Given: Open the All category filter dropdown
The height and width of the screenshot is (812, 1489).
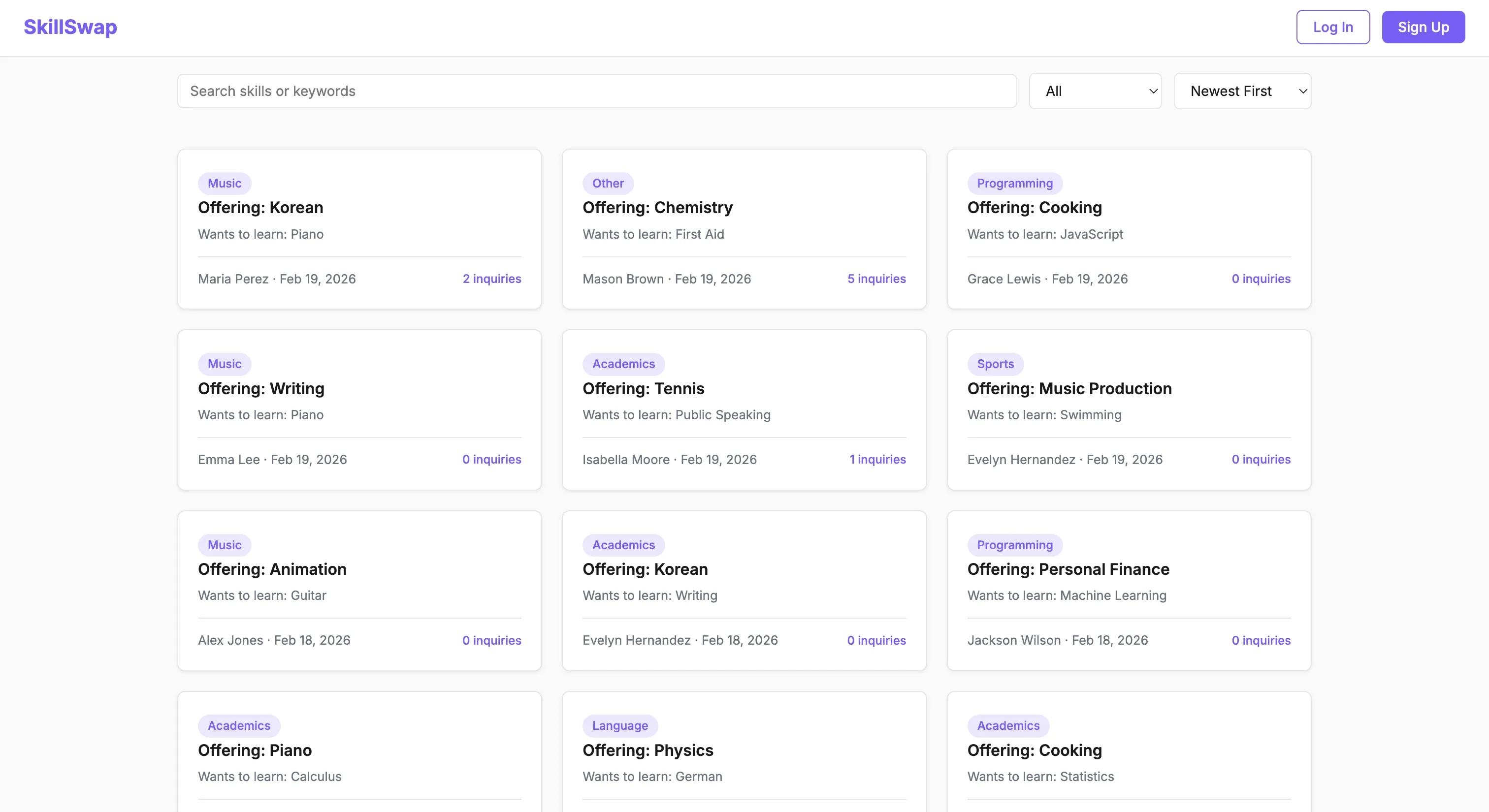Looking at the screenshot, I should coord(1095,91).
